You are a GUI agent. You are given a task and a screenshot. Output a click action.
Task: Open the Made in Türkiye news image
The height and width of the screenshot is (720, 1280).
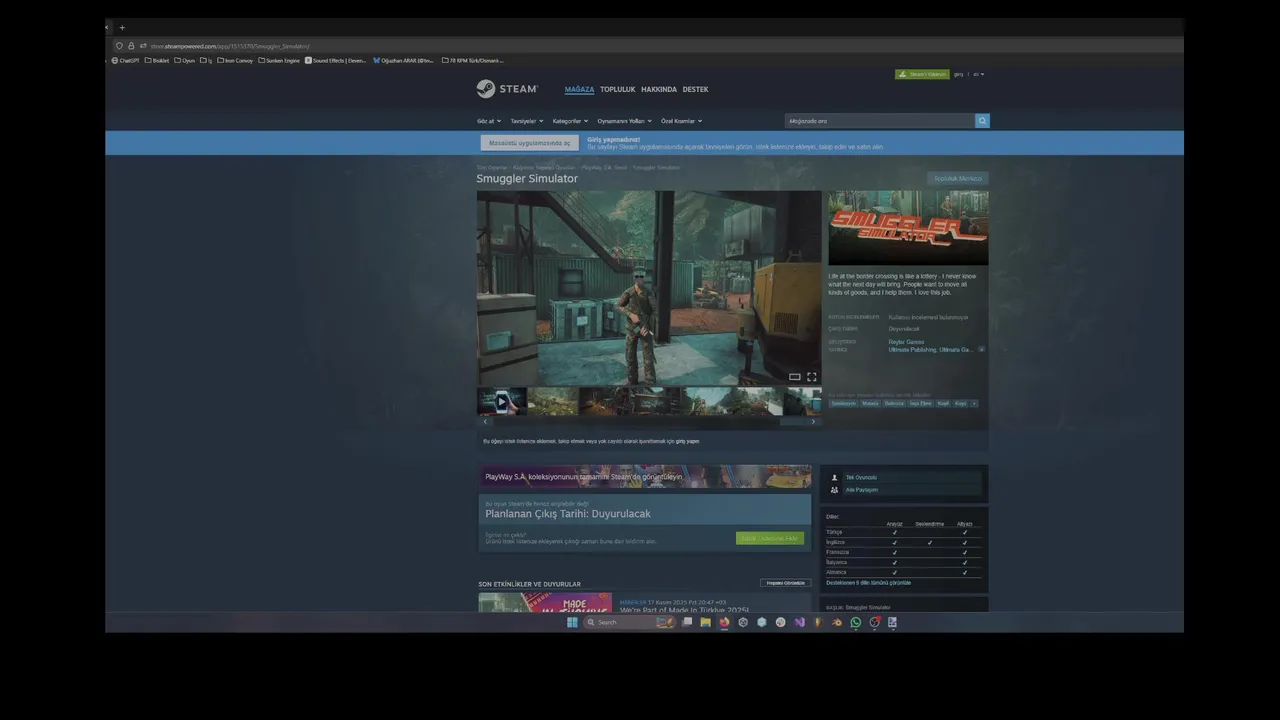(545, 603)
